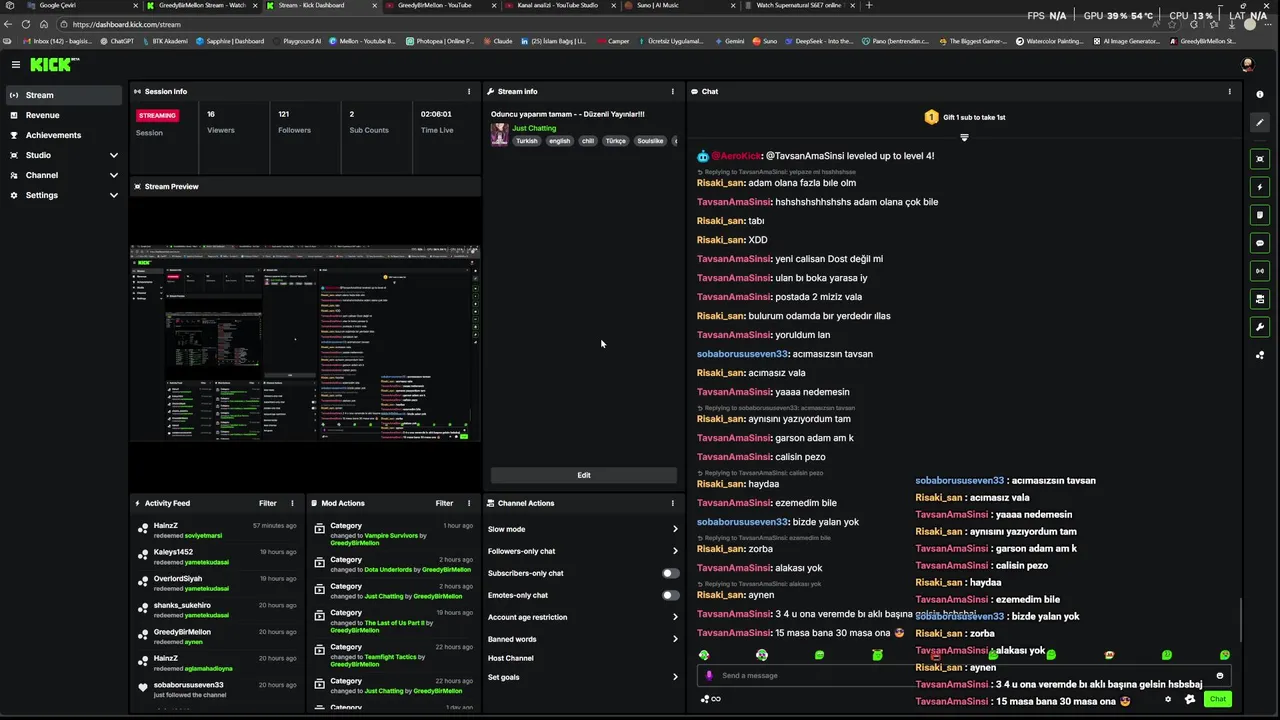Click the points infinity icon below chat
1280x720 pixels.
click(x=711, y=699)
